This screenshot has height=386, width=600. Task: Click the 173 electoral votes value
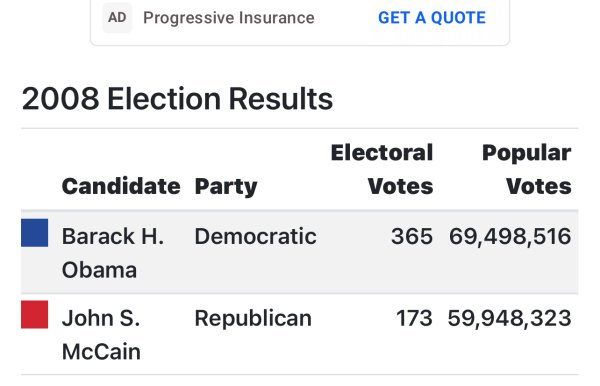[414, 318]
